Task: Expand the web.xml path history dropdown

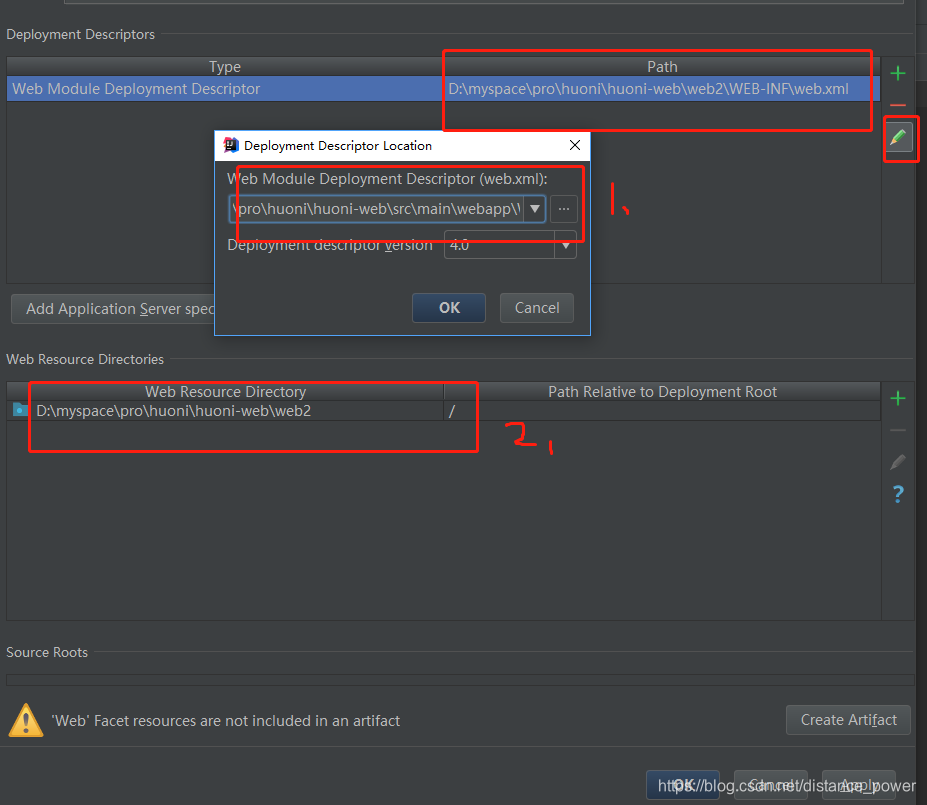Action: coord(534,209)
